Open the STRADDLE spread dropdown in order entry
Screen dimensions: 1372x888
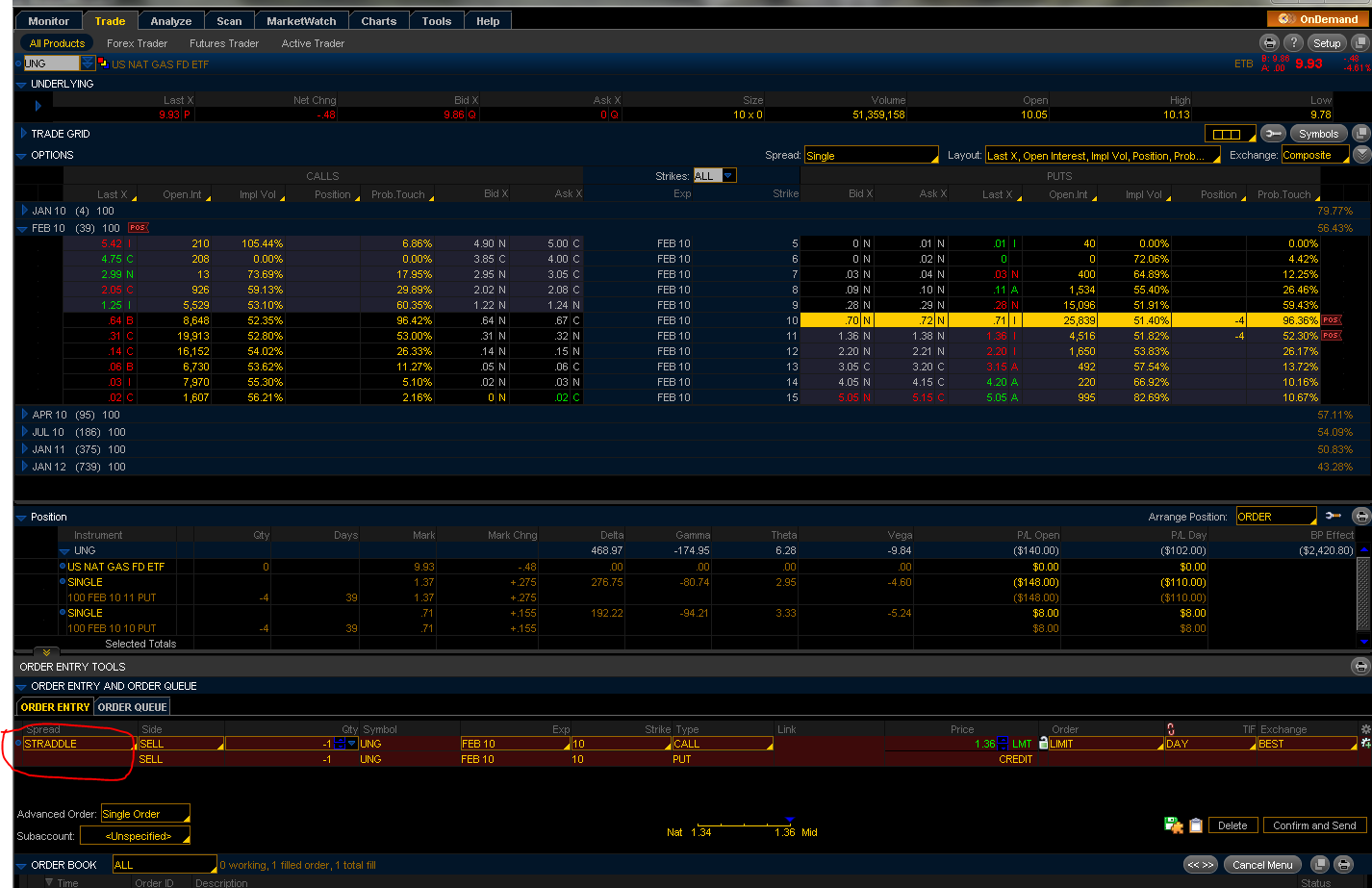(80, 744)
